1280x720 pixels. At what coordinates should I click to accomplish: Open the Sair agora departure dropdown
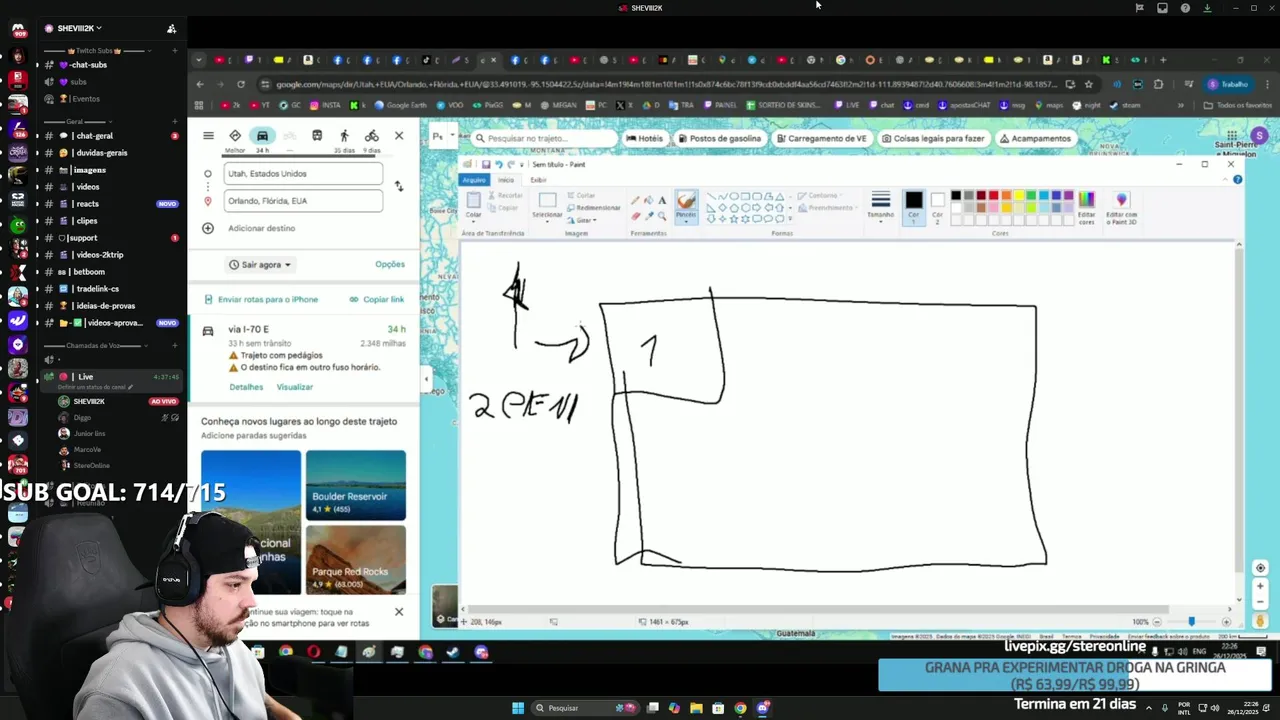[260, 265]
